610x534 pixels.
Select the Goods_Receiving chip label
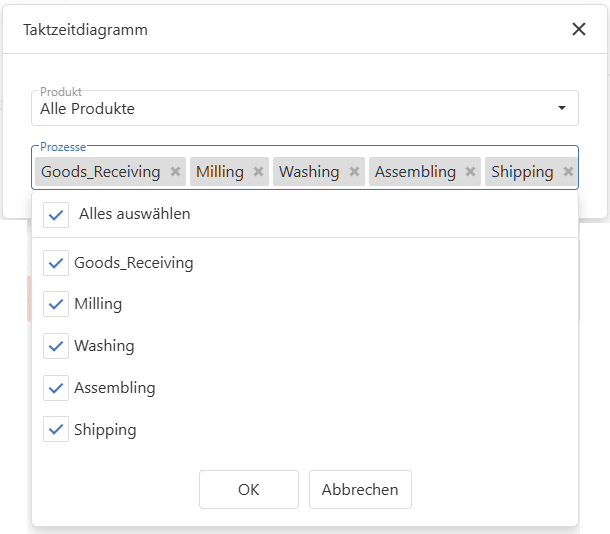click(101, 172)
